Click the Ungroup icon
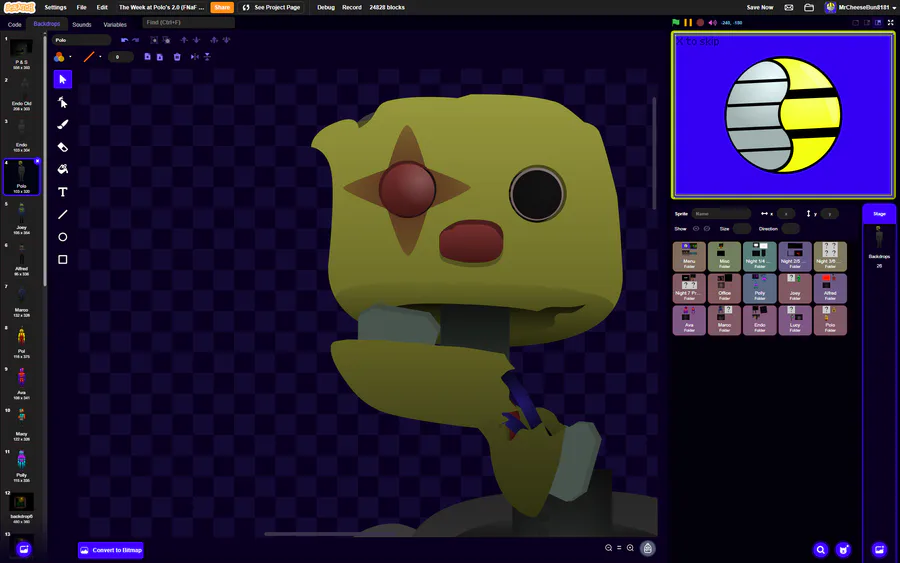This screenshot has width=900, height=563. coord(166,40)
